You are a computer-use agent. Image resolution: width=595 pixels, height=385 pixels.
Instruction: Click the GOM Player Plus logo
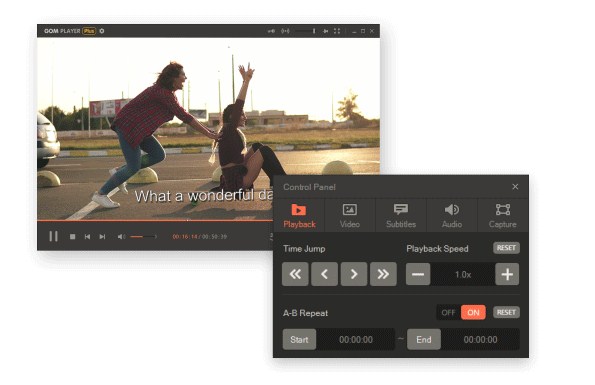tap(70, 31)
